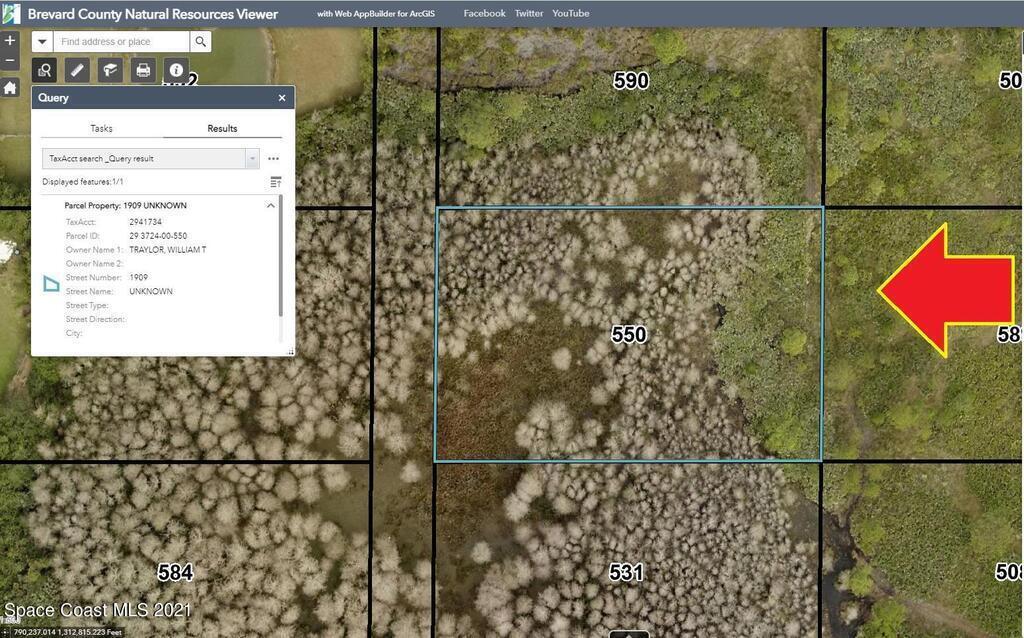Select the Measurement ruler tool

[x=77, y=70]
